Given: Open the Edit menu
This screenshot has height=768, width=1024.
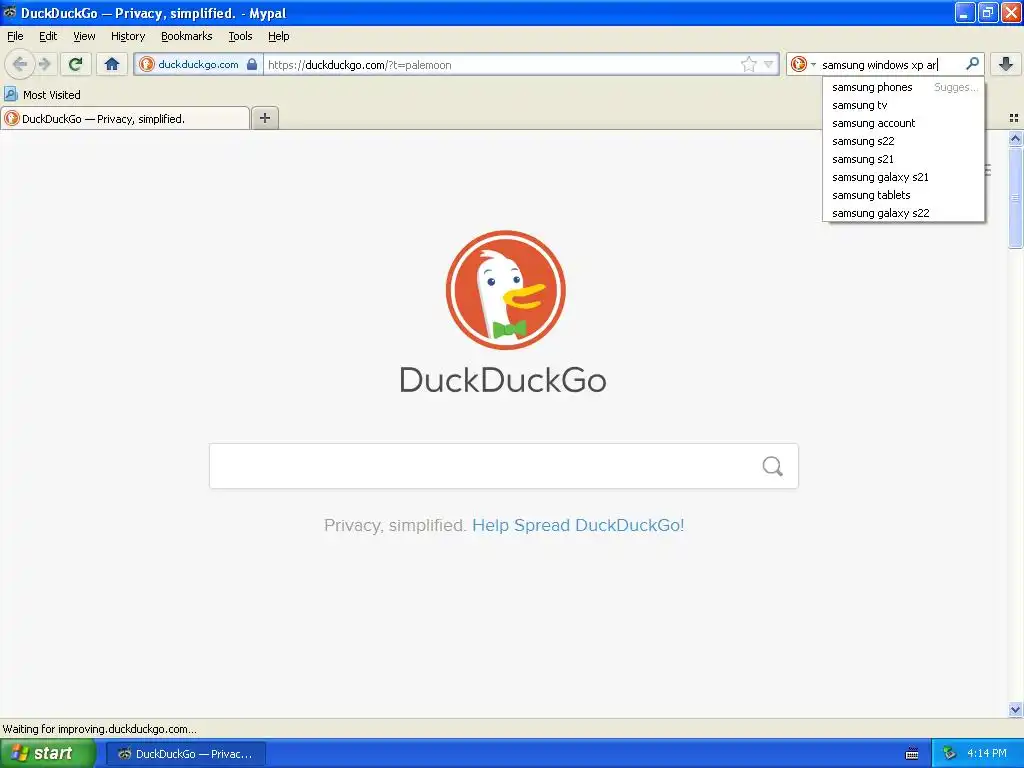Looking at the screenshot, I should 48,36.
